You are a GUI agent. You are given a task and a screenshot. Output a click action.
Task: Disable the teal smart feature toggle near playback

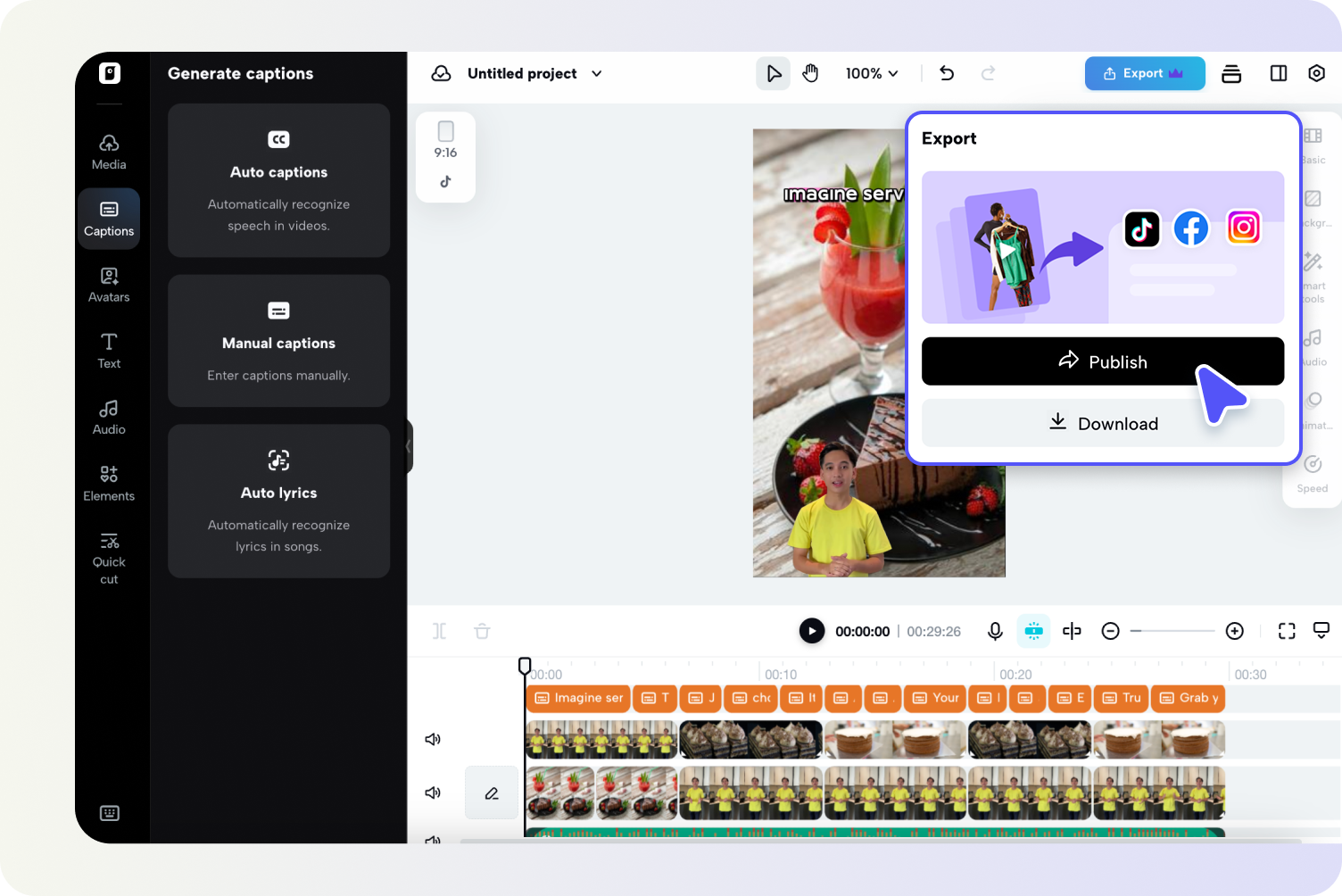[x=1033, y=631]
